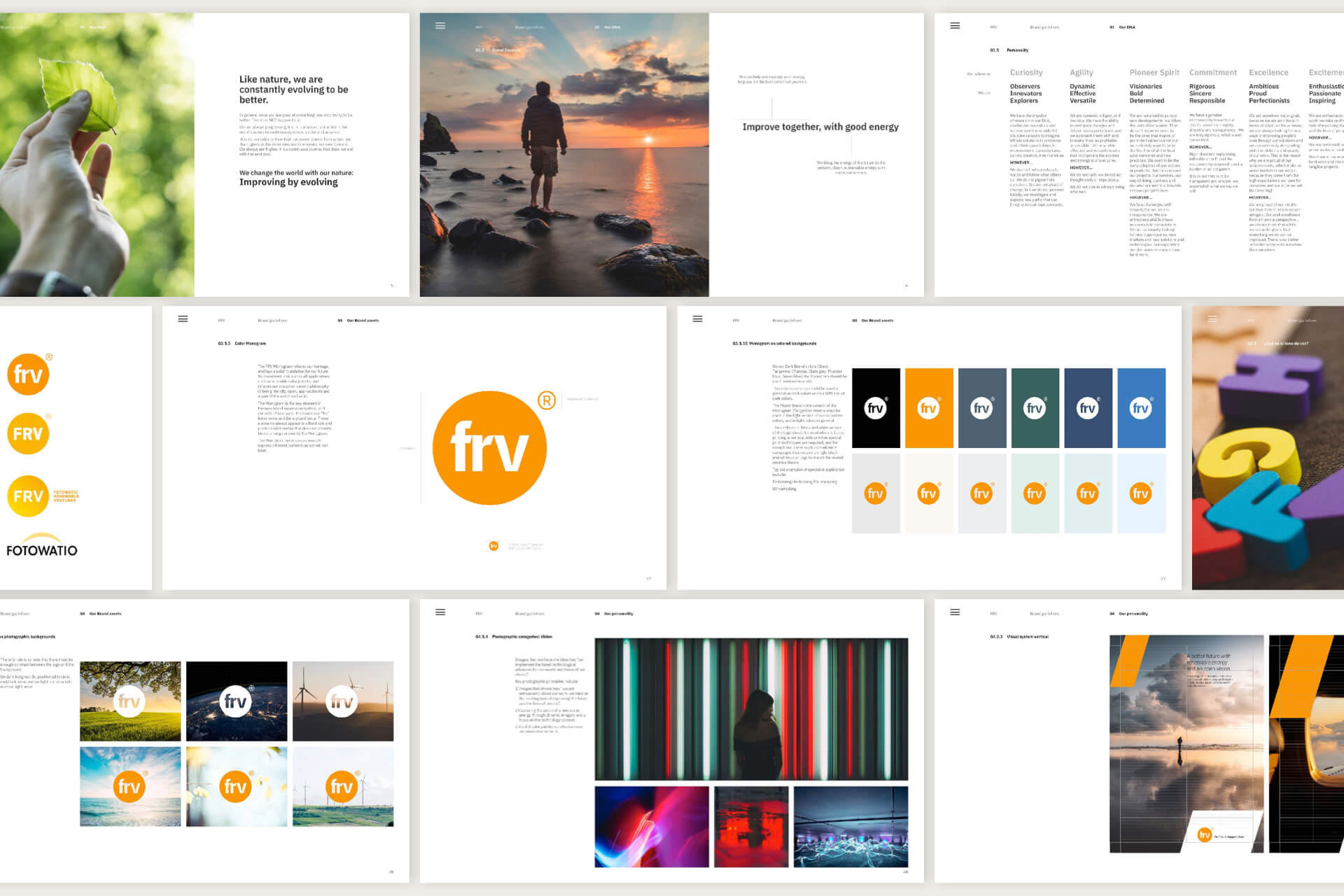Click 'We change the world with our nature:' line
This screenshot has height=896, width=1344.
point(296,173)
